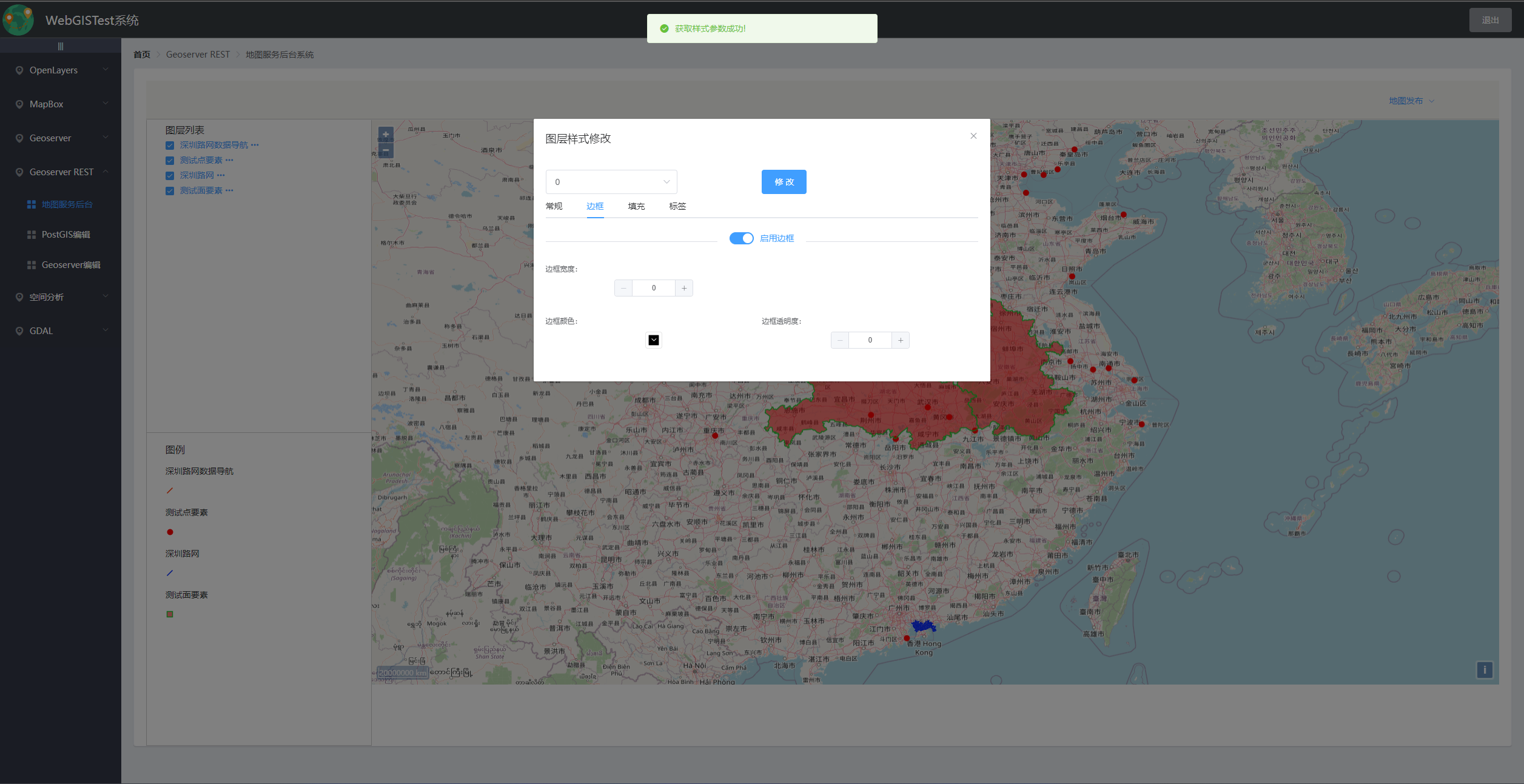Click 地图服务后台系统 breadcrumb text
Image resolution: width=1524 pixels, height=784 pixels.
[x=280, y=55]
